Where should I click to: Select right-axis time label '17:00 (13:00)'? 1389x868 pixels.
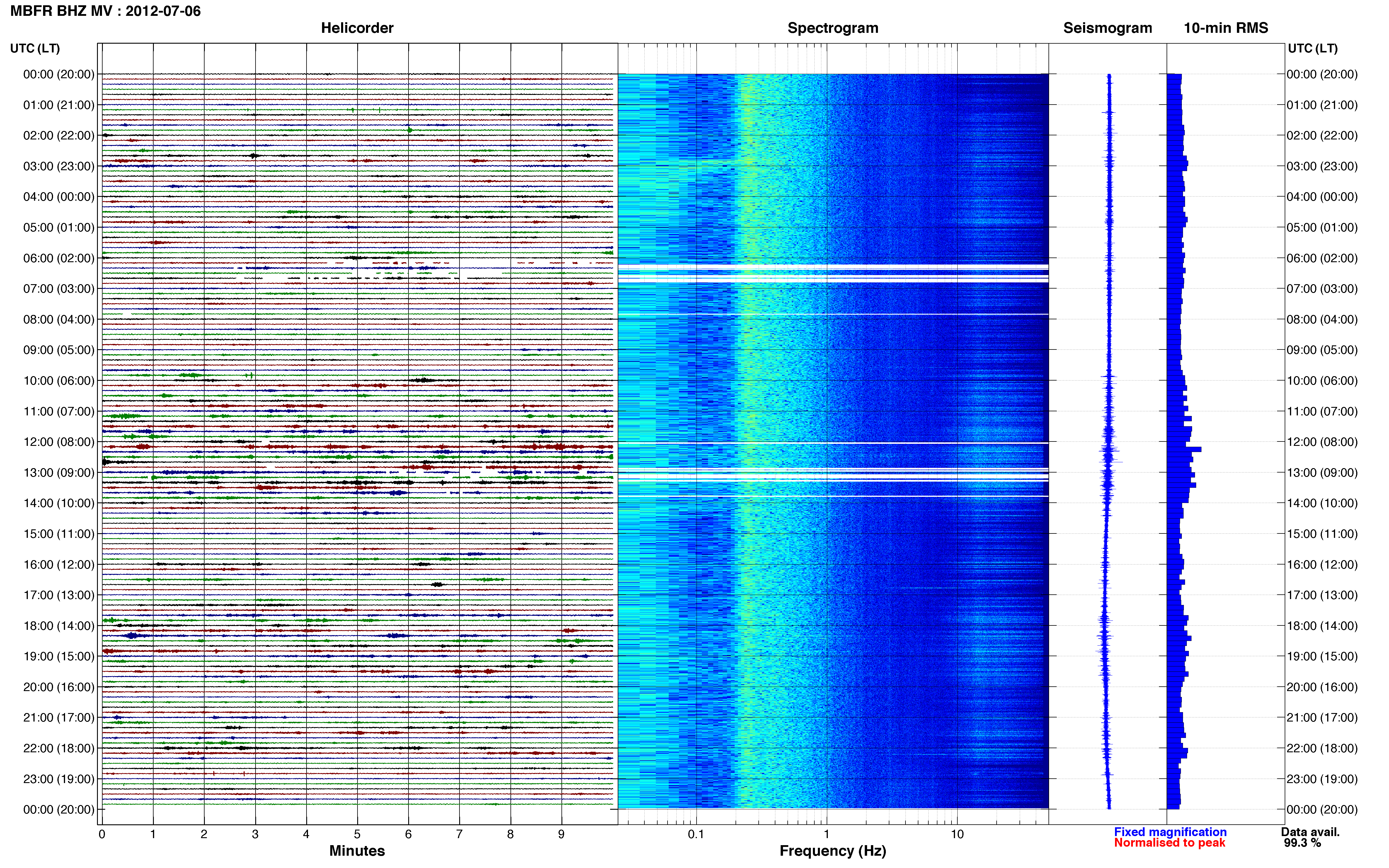(1322, 595)
